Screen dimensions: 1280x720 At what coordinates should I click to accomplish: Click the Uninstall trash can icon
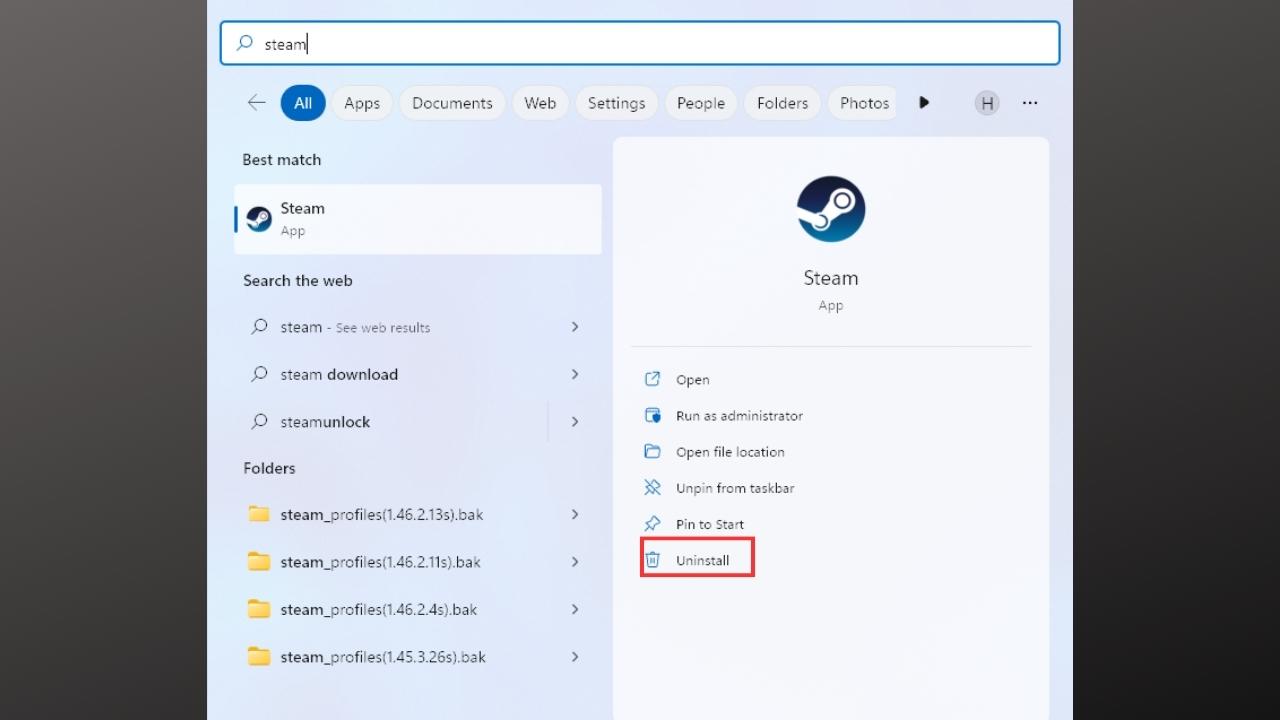pos(652,560)
